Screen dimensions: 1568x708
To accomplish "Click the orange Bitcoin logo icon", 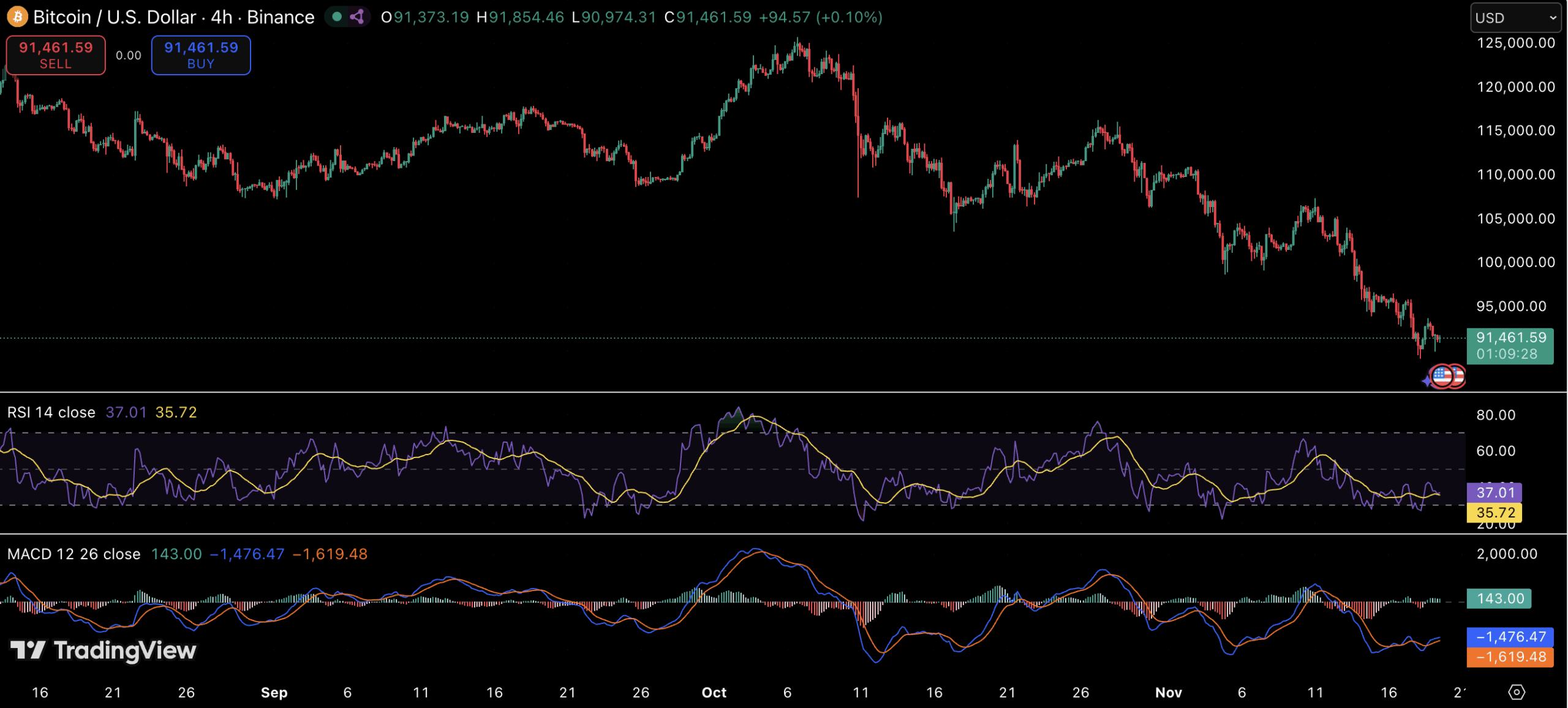I will [x=17, y=17].
